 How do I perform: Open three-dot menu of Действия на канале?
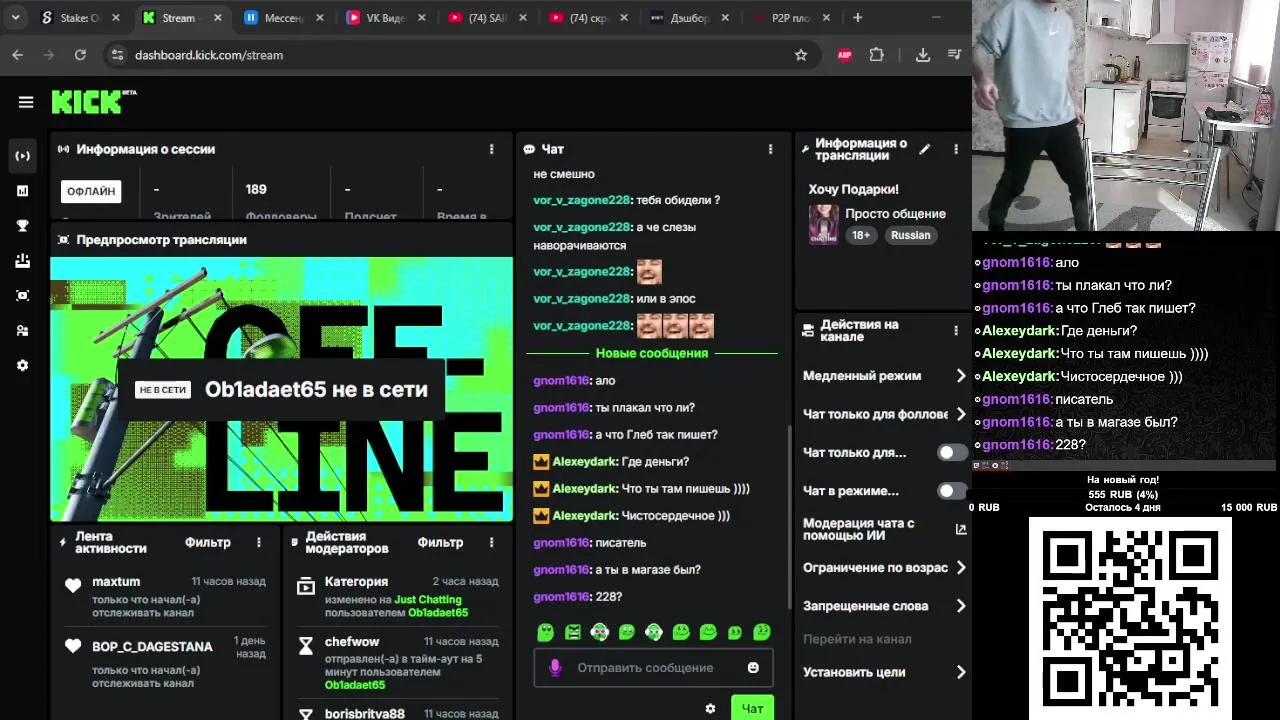956,330
